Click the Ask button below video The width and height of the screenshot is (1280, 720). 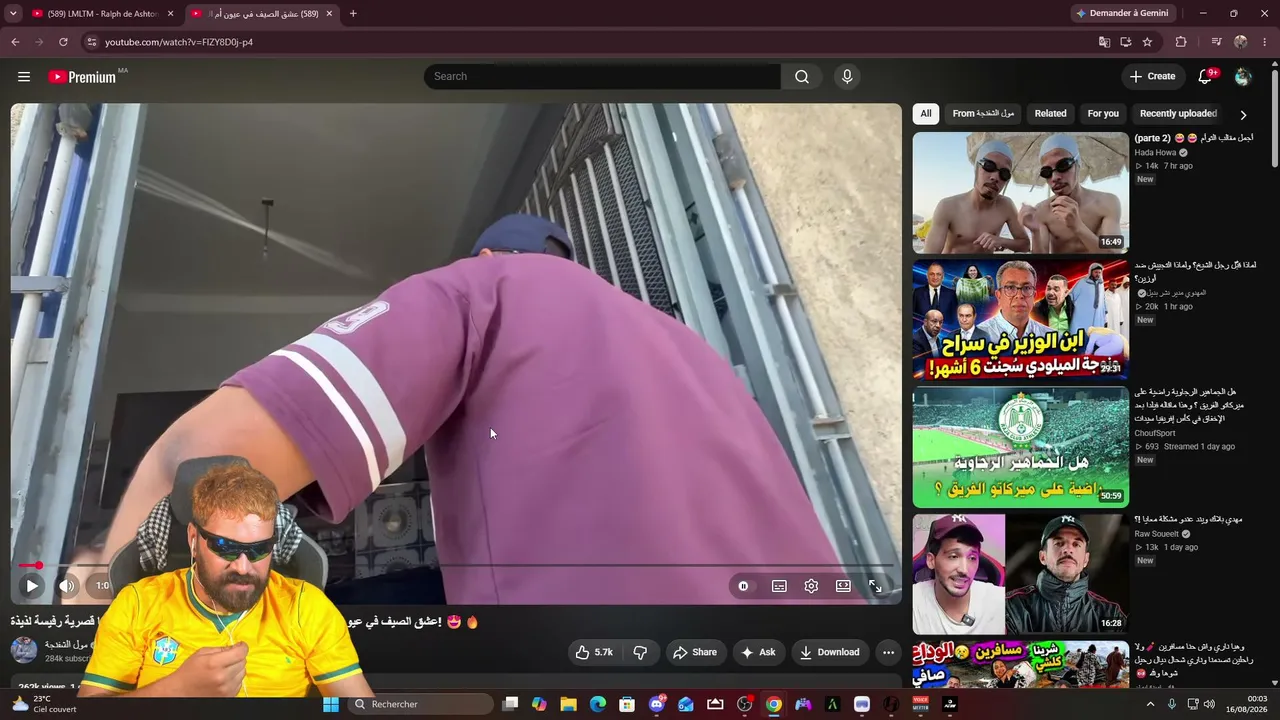[x=758, y=652]
